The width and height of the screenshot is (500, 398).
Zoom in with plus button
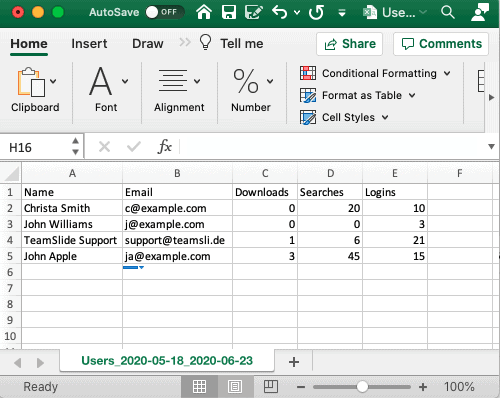pyautogui.click(x=423, y=387)
